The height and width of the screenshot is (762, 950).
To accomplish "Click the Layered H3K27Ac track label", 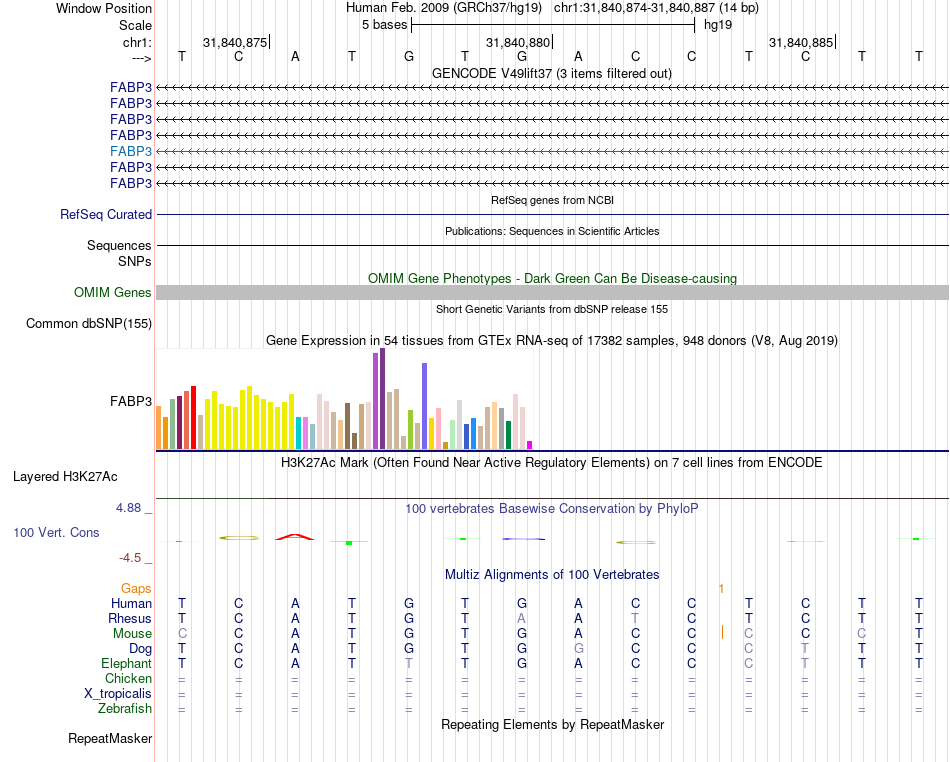I will 65,477.
